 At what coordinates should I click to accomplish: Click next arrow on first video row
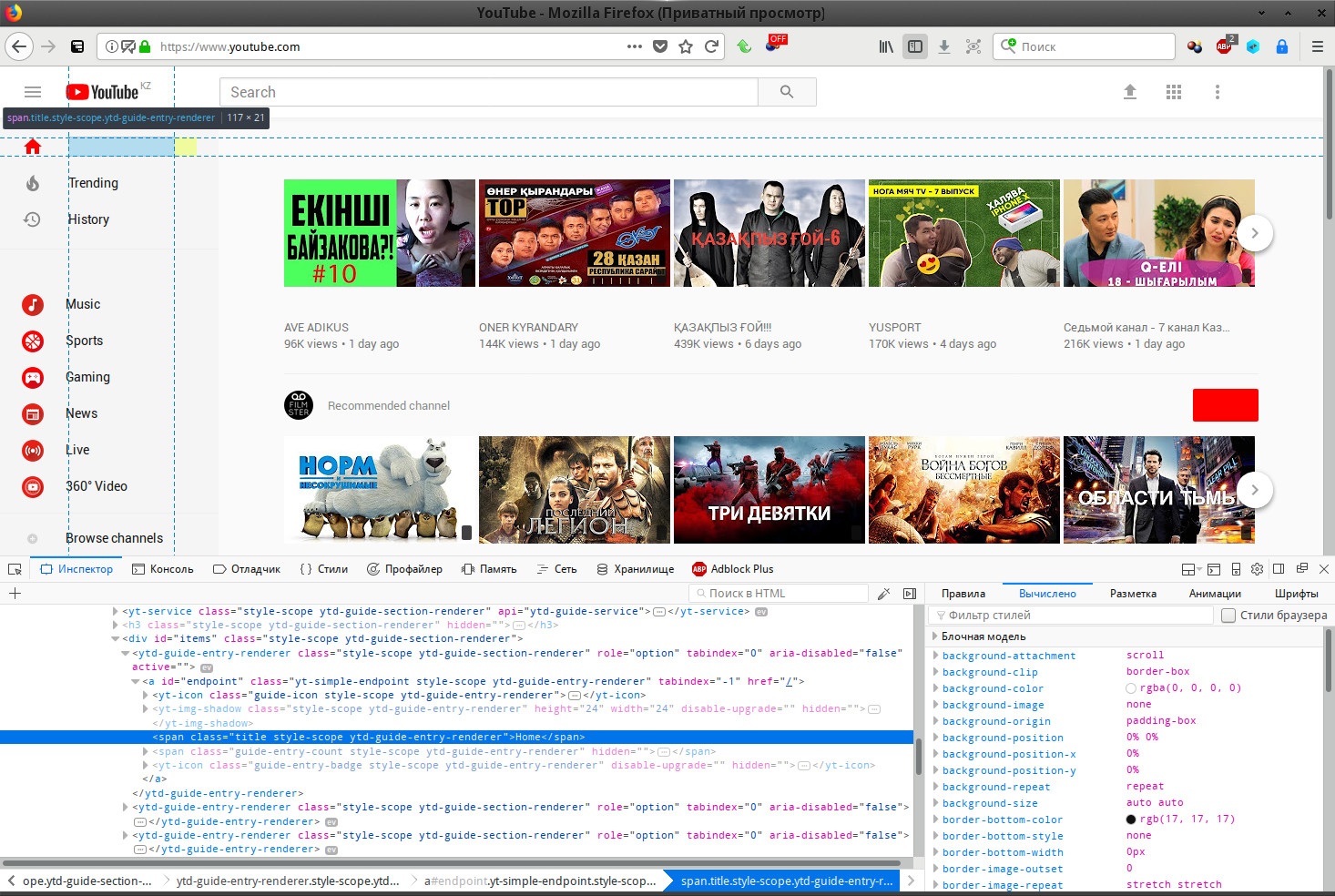1255,233
